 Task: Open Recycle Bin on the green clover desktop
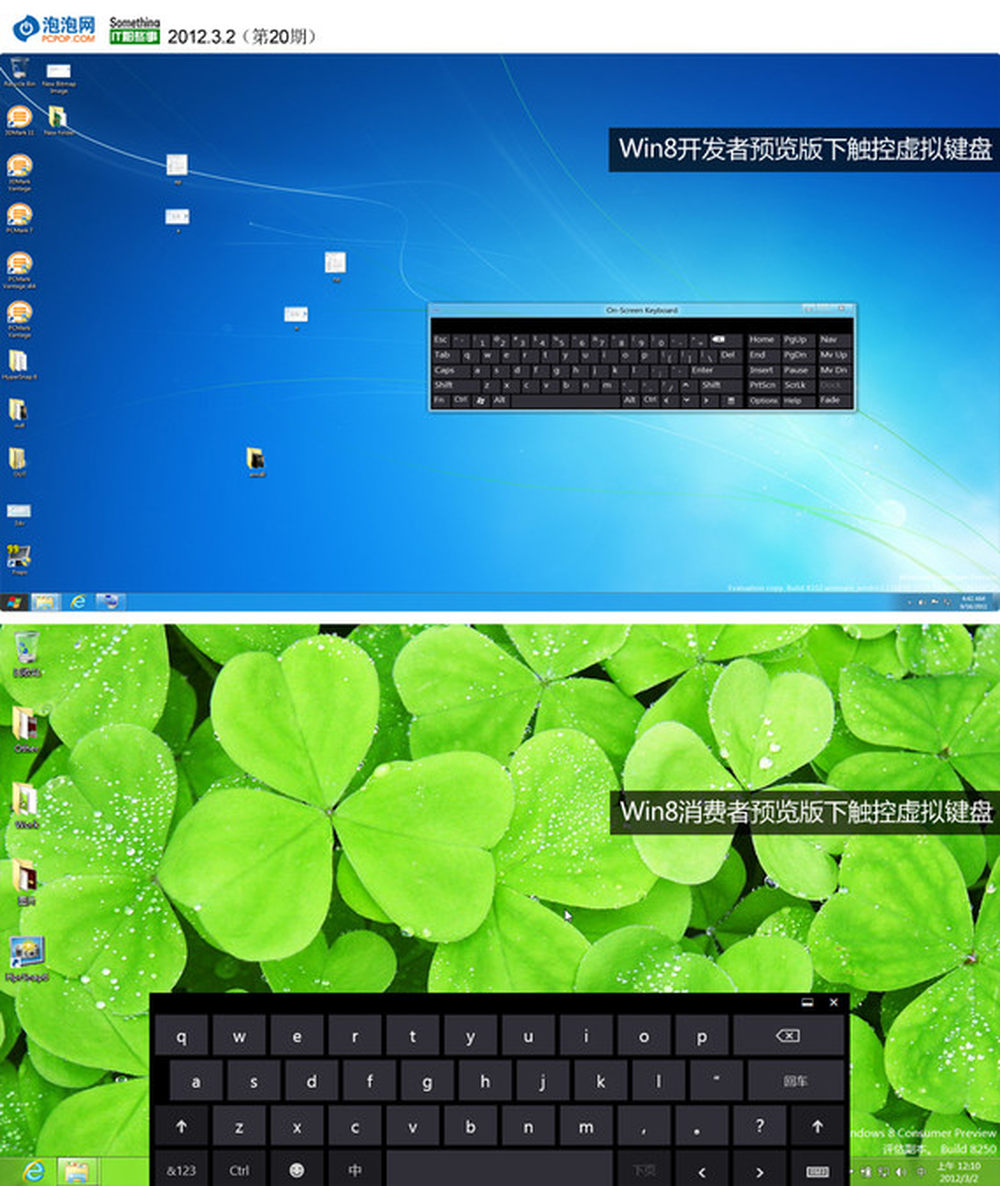[26, 653]
